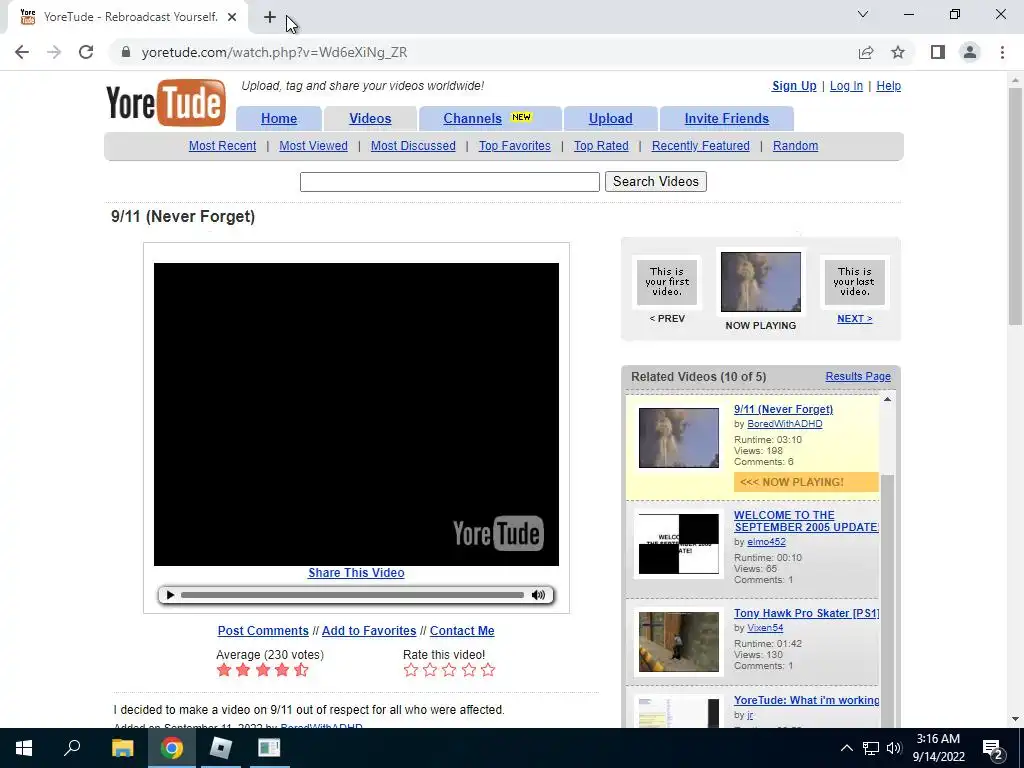Image resolution: width=1024 pixels, height=768 pixels.
Task: Open the Tony Hawk Pro Skater video thumbnail
Action: pos(679,642)
